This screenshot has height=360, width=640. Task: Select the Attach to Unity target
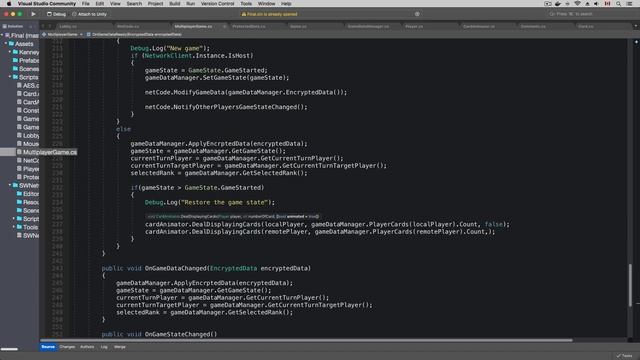(89, 14)
